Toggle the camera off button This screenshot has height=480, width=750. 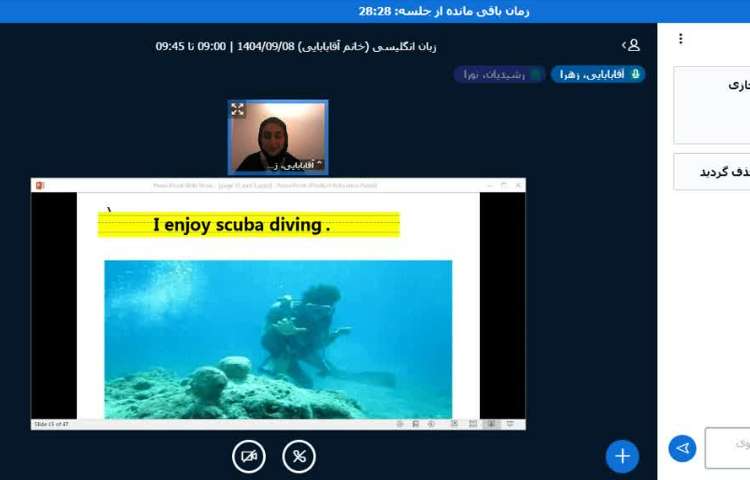point(249,456)
